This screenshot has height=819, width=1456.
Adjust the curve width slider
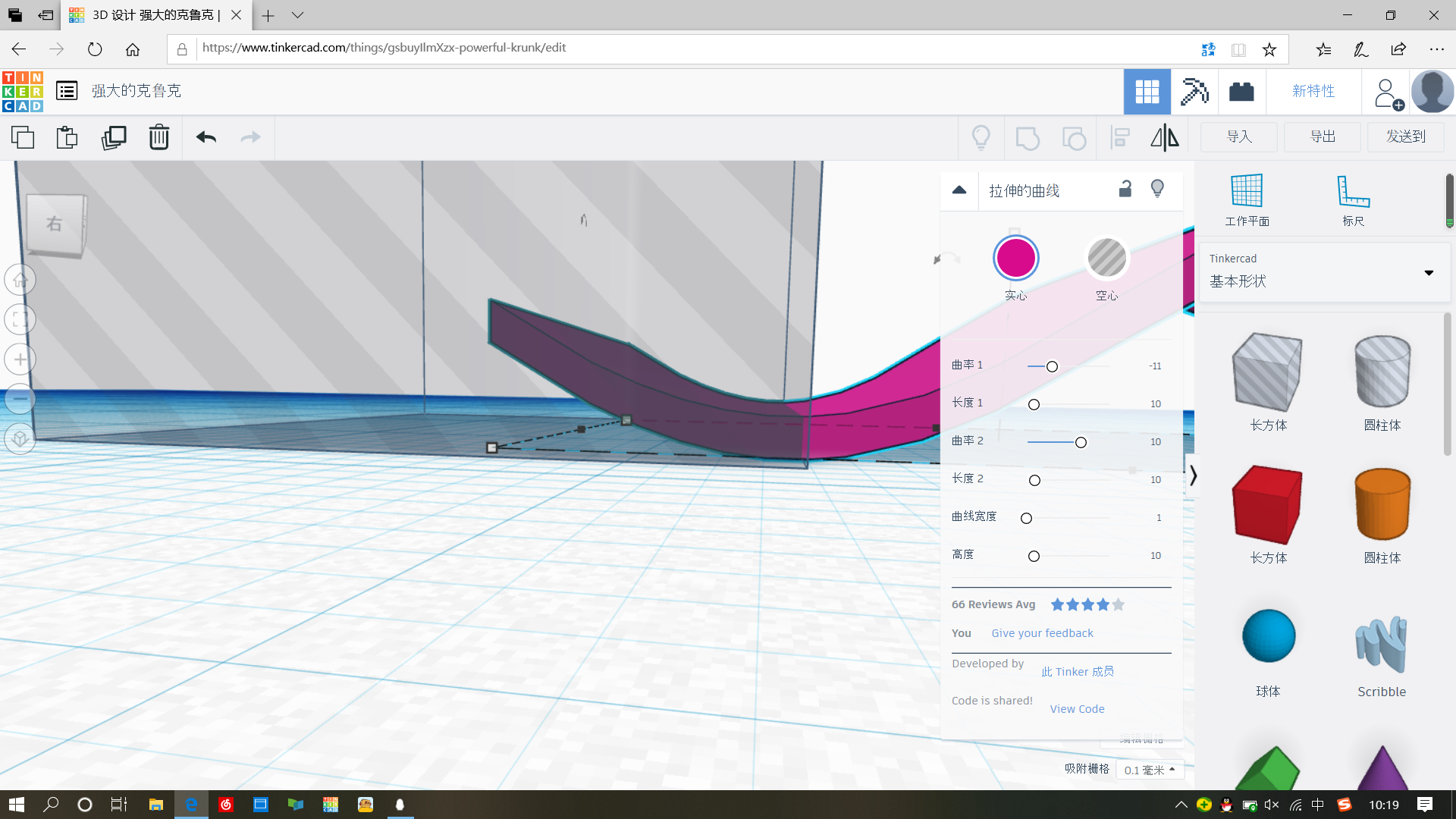1026,518
